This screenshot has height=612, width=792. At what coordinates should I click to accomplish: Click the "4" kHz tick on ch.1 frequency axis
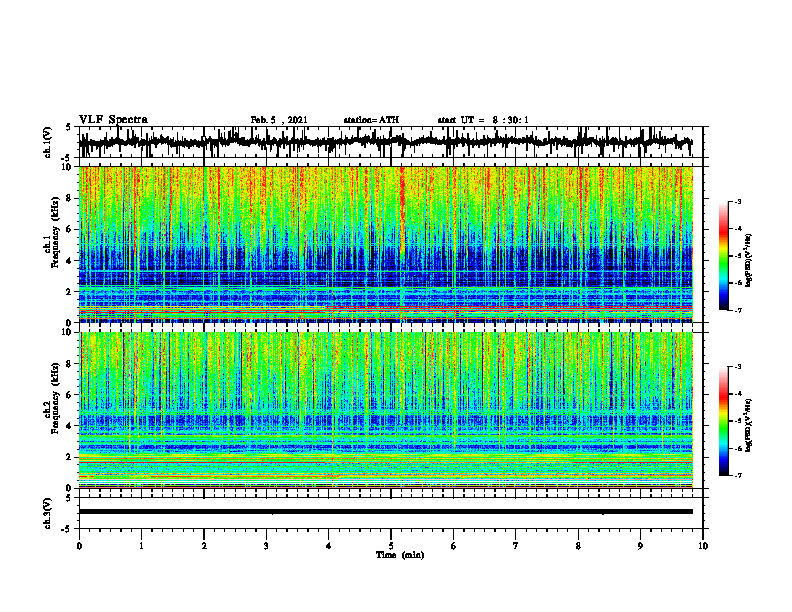click(70, 261)
